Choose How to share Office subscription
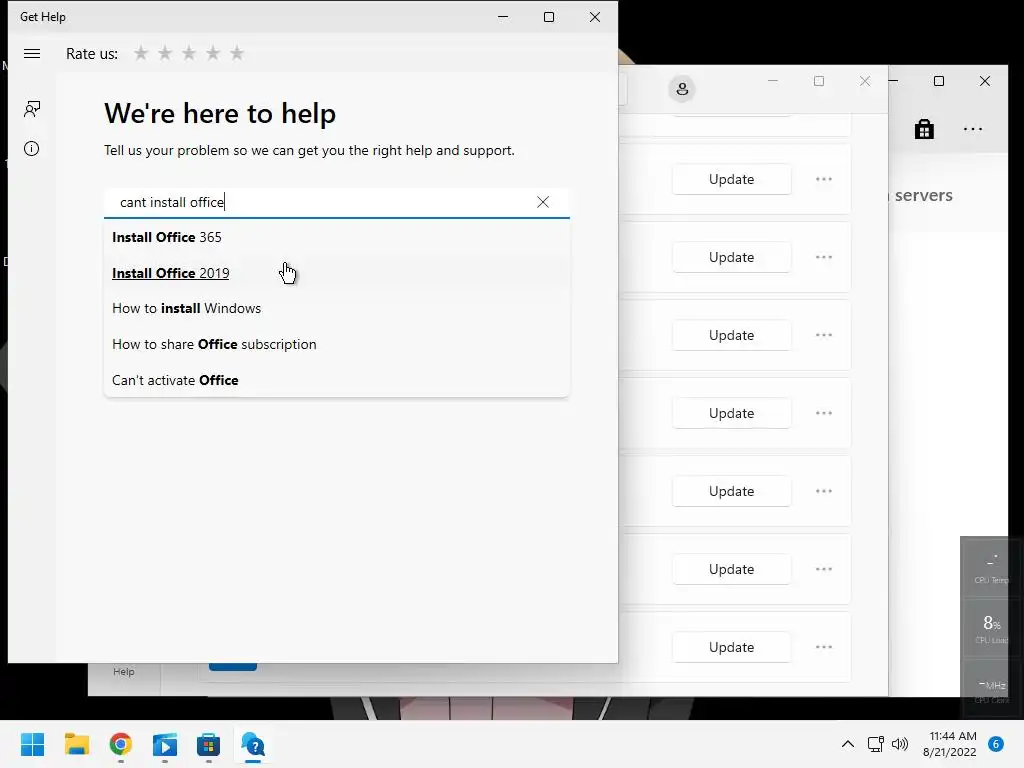The image size is (1024, 768). tap(336, 344)
